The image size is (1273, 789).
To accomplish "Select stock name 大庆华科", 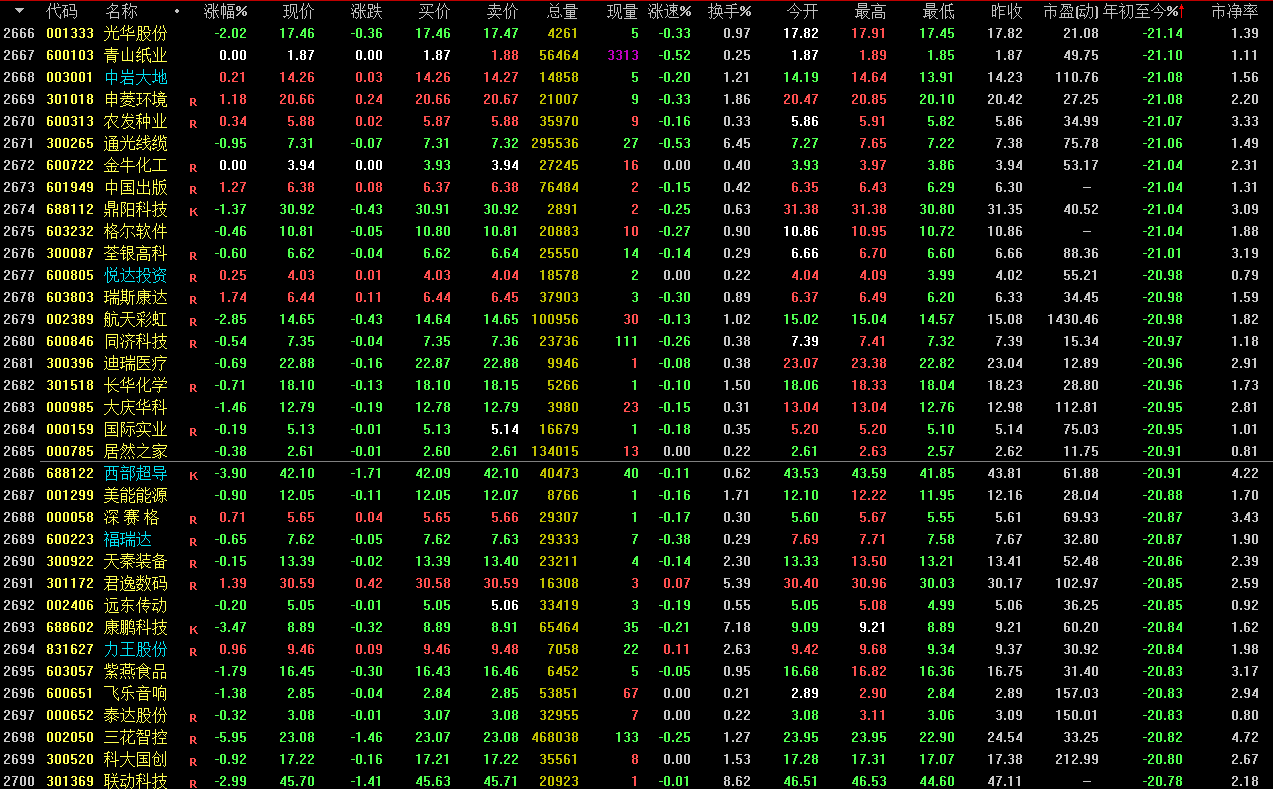I will click(136, 408).
